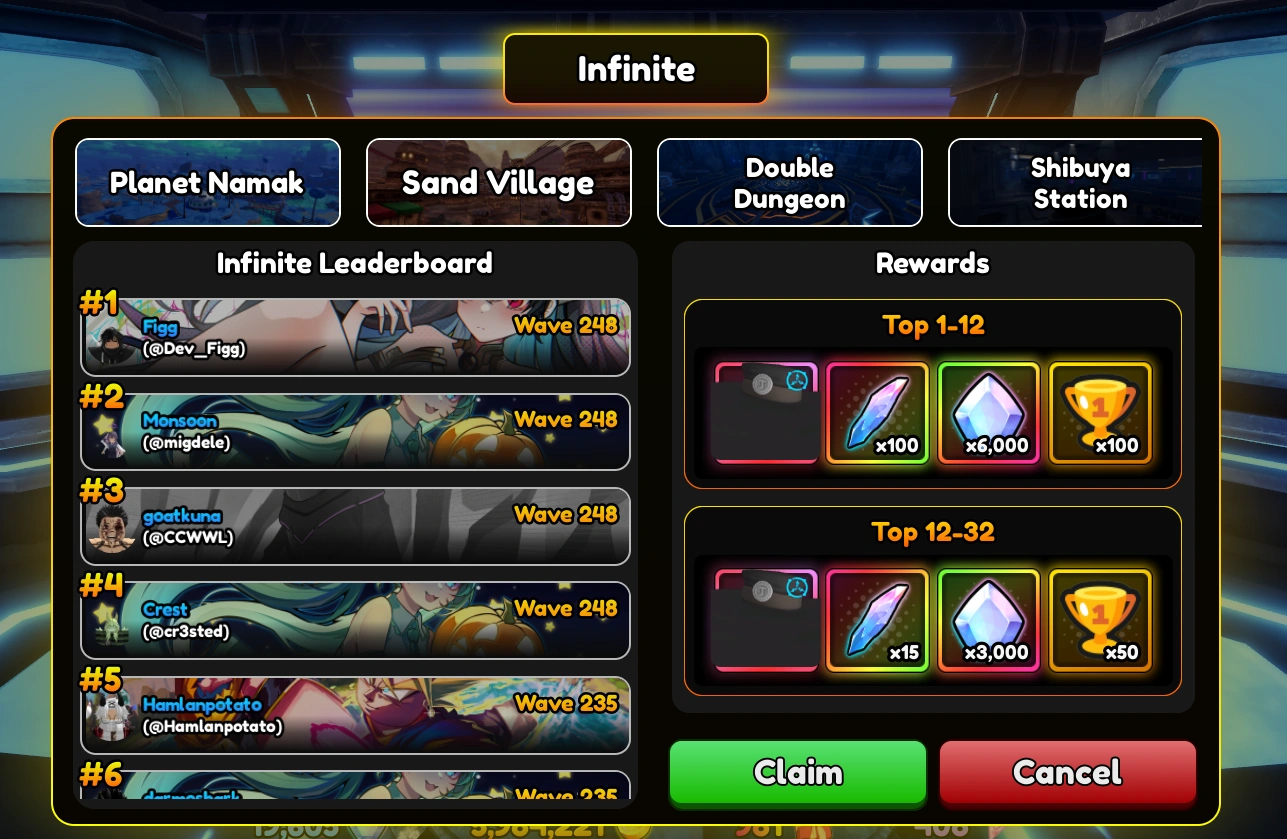Switch to the Planet Namak map tab
This screenshot has width=1287, height=839.
click(x=208, y=183)
